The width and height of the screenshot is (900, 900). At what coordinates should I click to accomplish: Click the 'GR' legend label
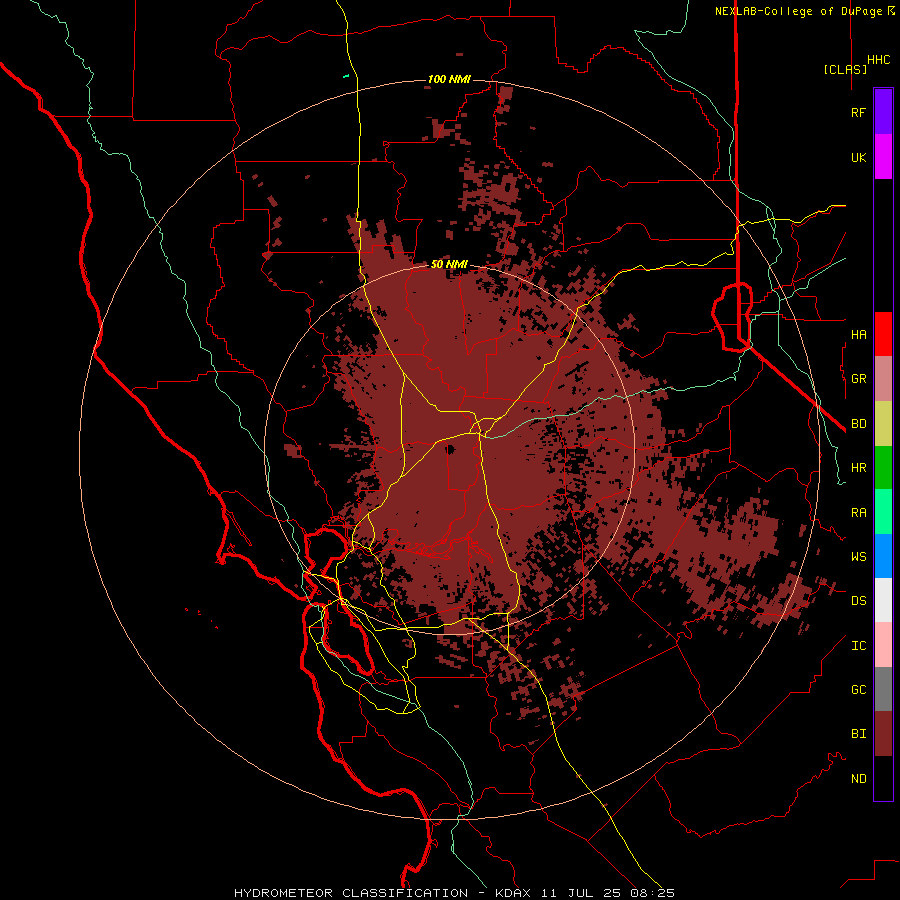pos(858,379)
